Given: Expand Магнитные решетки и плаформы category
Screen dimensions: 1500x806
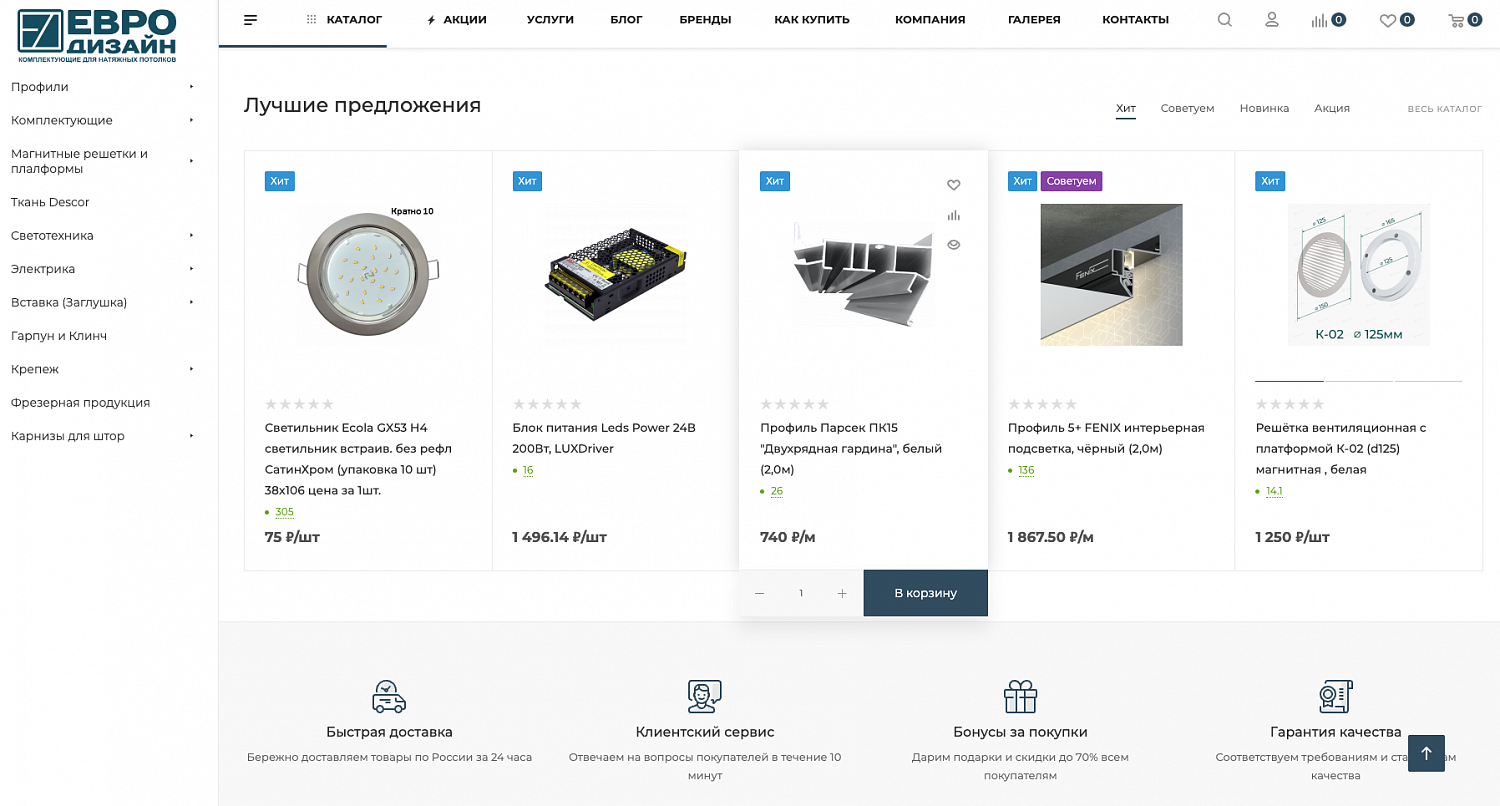Looking at the screenshot, I should click(191, 160).
